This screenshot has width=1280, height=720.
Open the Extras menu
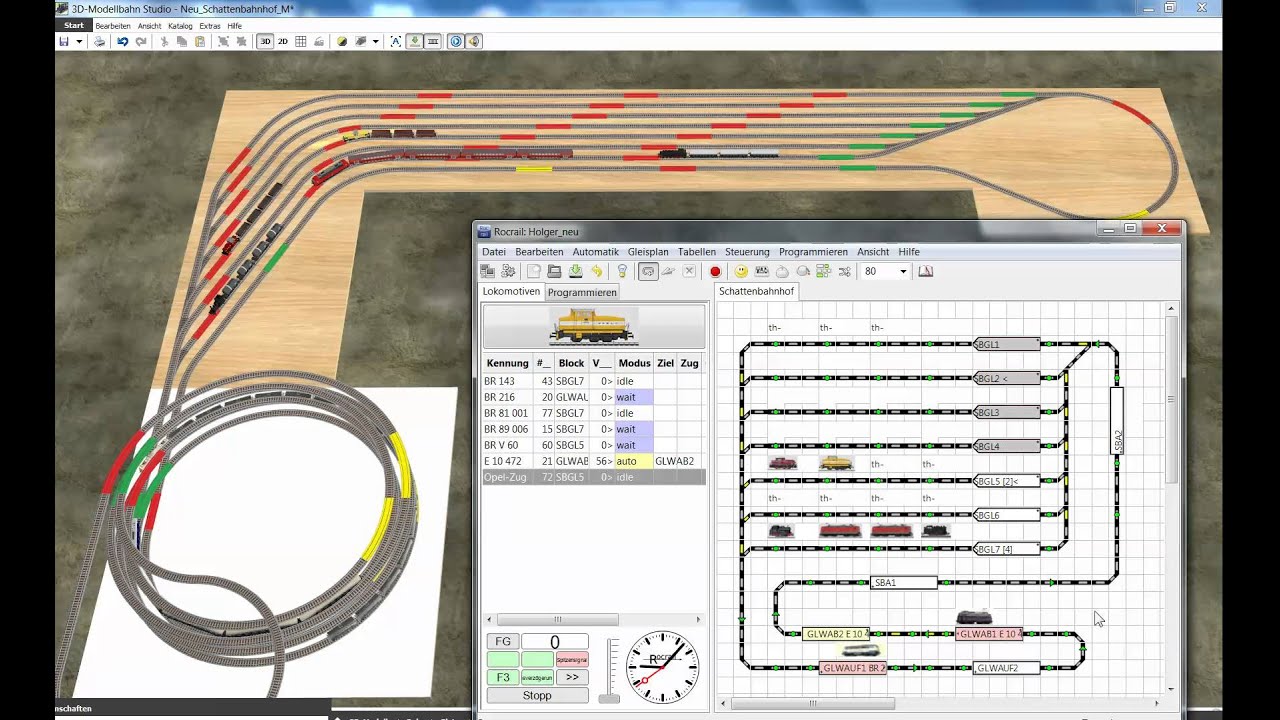pos(210,25)
